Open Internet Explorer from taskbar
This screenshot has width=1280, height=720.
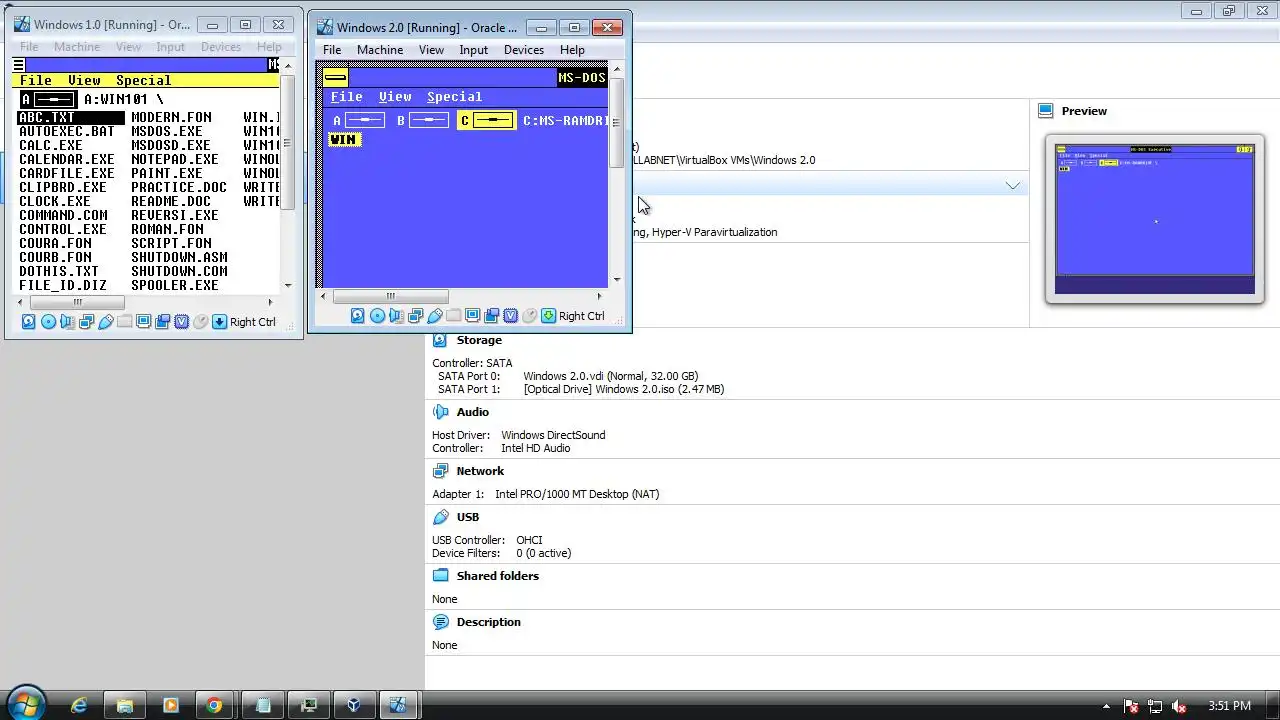79,705
